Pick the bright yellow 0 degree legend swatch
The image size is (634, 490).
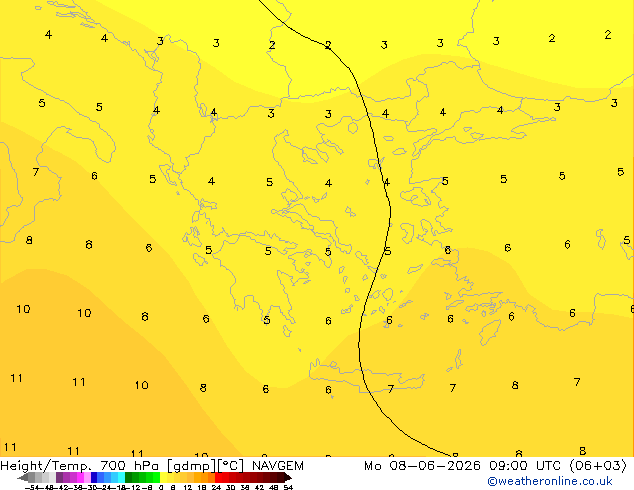pos(164,477)
